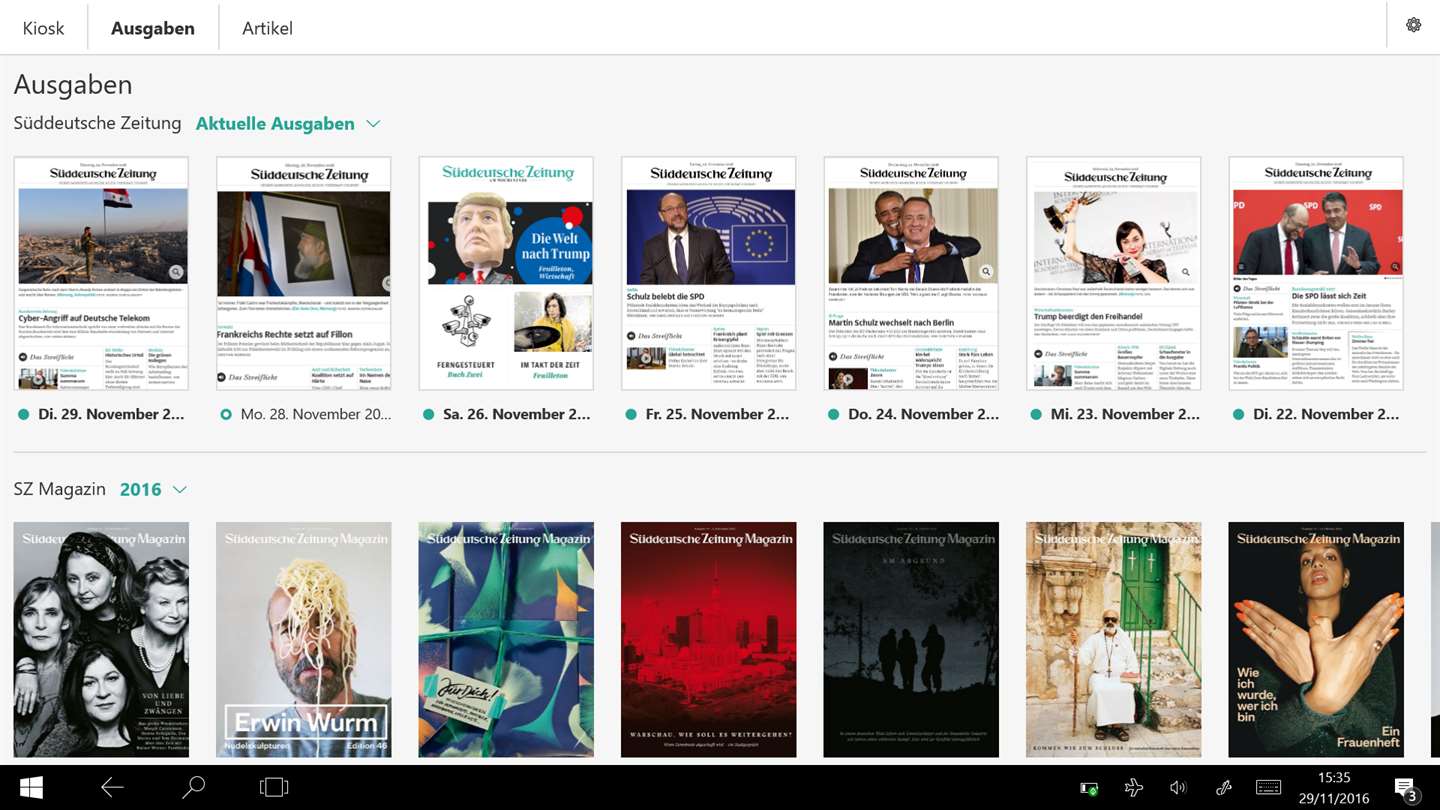Screen dimensions: 1440x810
Task: Open the red Warschau magazine cover
Action: click(x=709, y=640)
